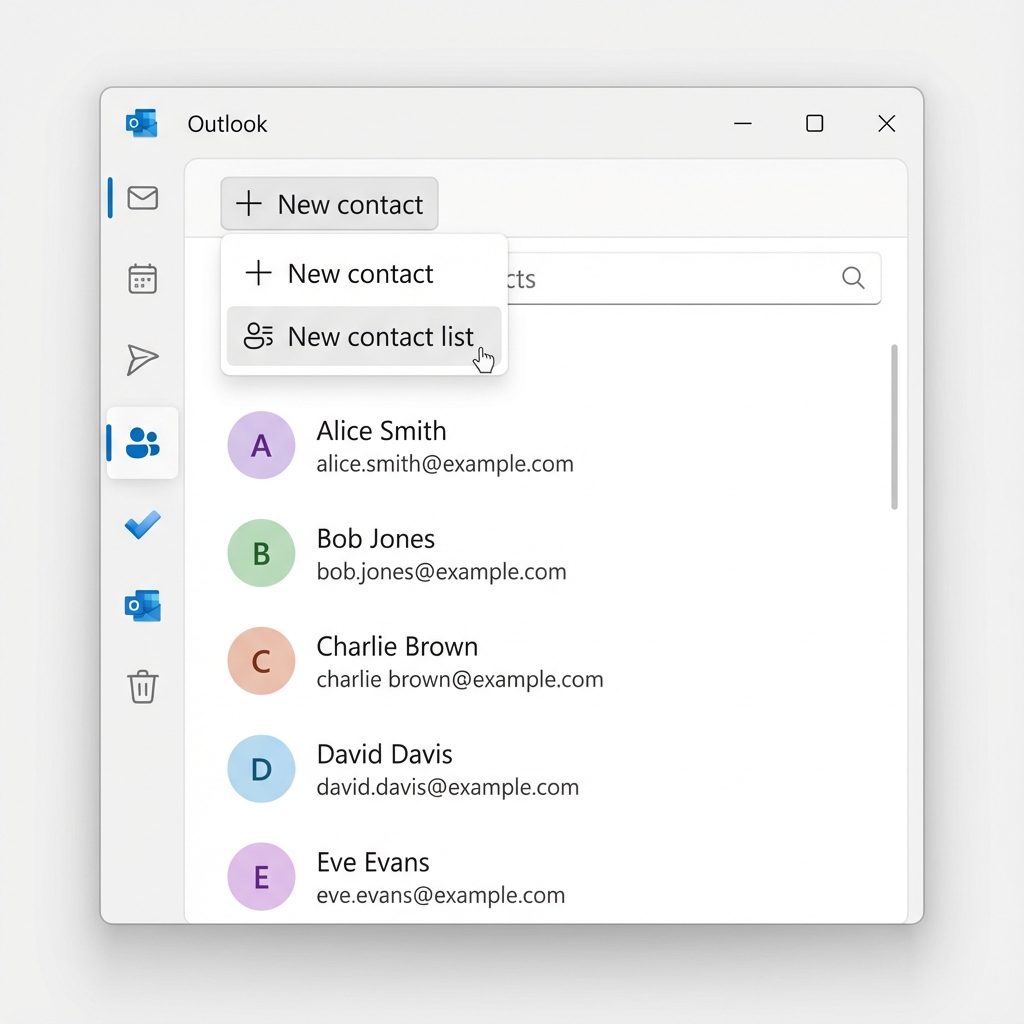Select the name Charlie Brown
Image resolution: width=1024 pixels, height=1024 pixels.
point(397,647)
